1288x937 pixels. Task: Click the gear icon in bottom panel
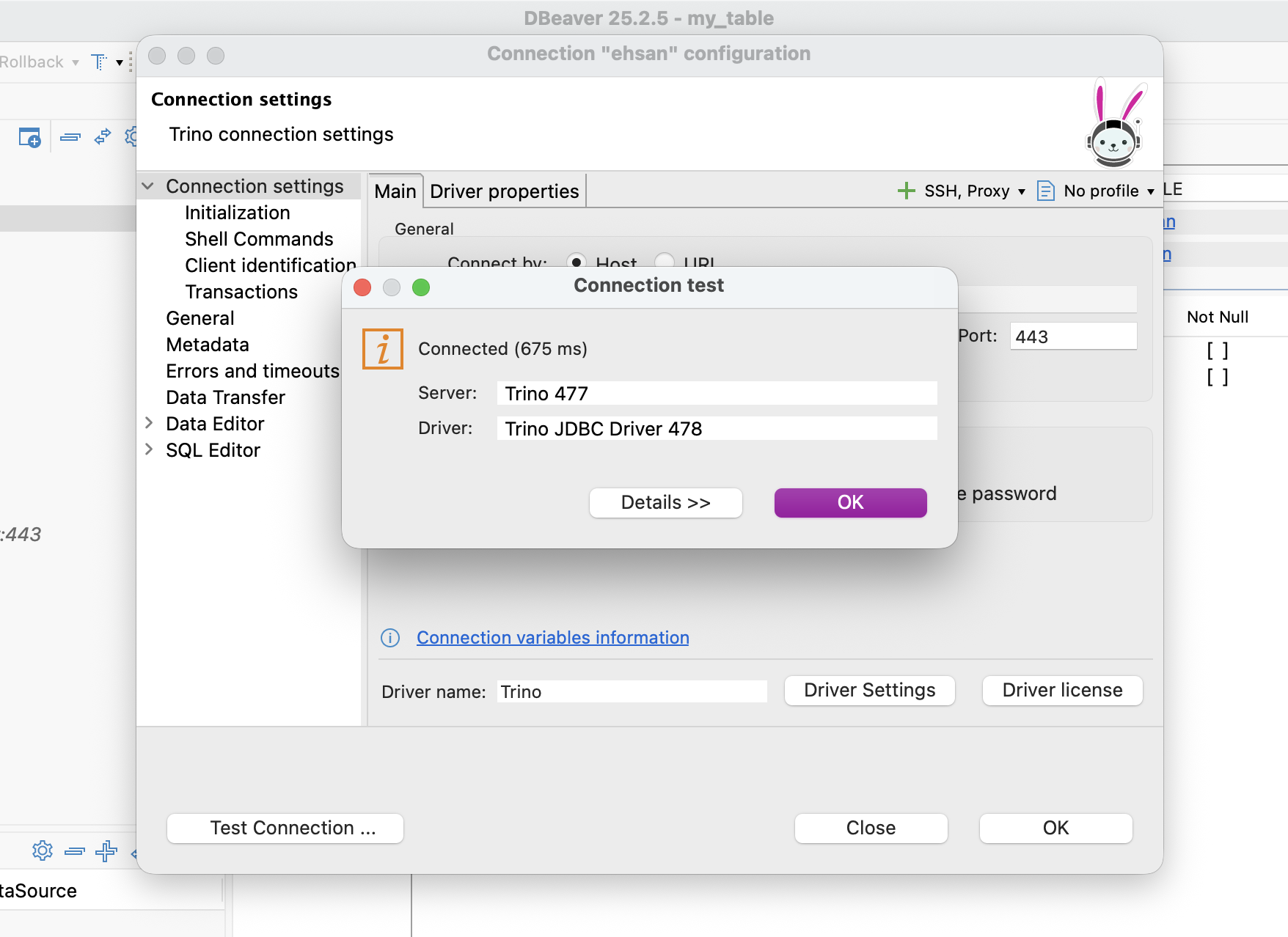click(x=43, y=850)
